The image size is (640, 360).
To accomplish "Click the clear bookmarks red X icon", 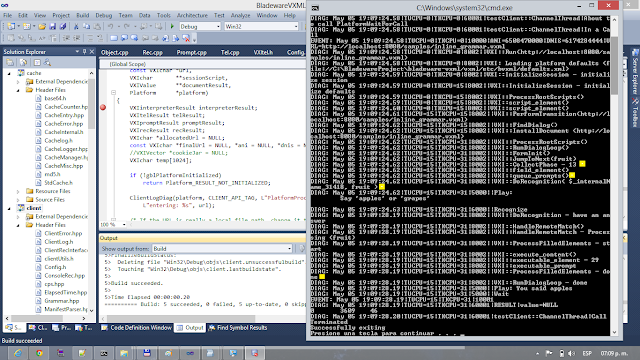I will [186, 38].
